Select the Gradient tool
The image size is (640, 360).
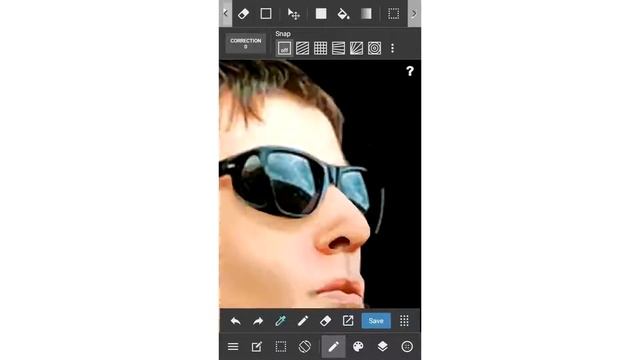pyautogui.click(x=366, y=14)
